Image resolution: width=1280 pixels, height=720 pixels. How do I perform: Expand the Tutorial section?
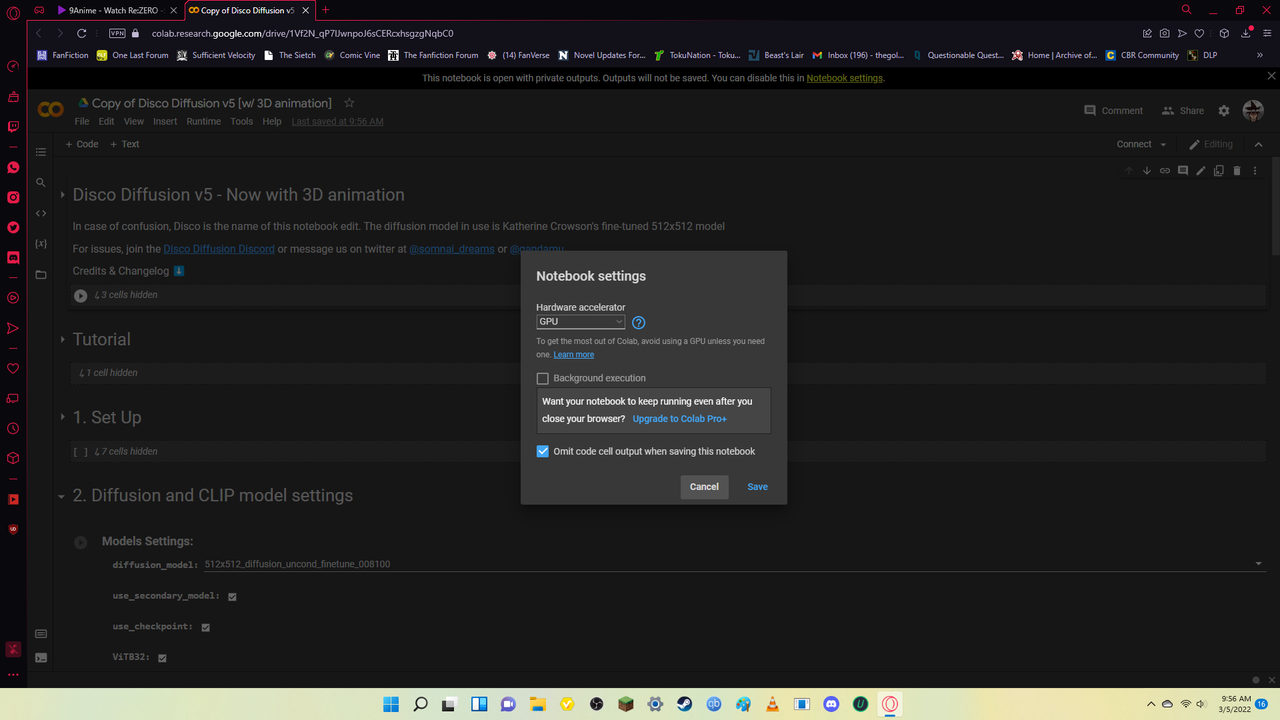coord(62,340)
